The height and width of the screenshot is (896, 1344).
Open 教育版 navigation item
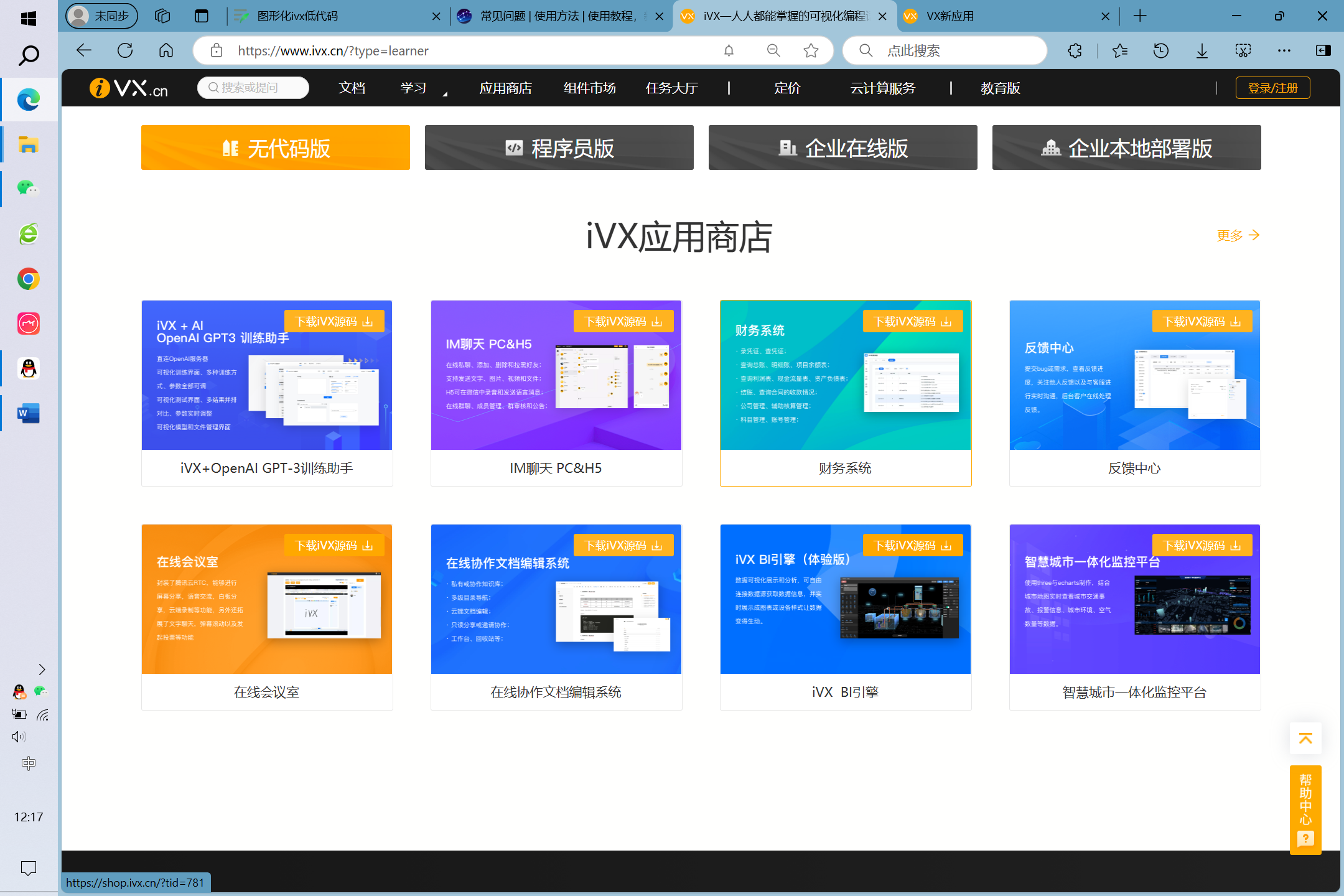pyautogui.click(x=1000, y=88)
